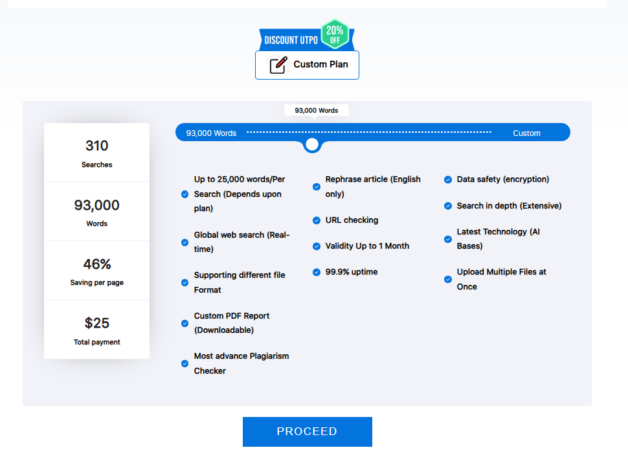Image resolution: width=628 pixels, height=450 pixels.
Task: Click the 93,000 Words label inside slider bar
Action: point(211,133)
